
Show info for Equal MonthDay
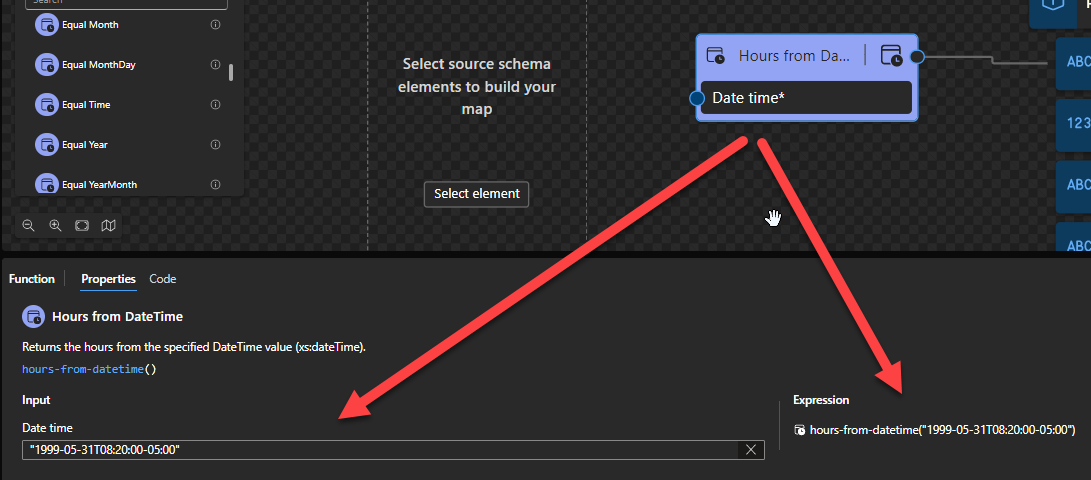pyautogui.click(x=215, y=65)
